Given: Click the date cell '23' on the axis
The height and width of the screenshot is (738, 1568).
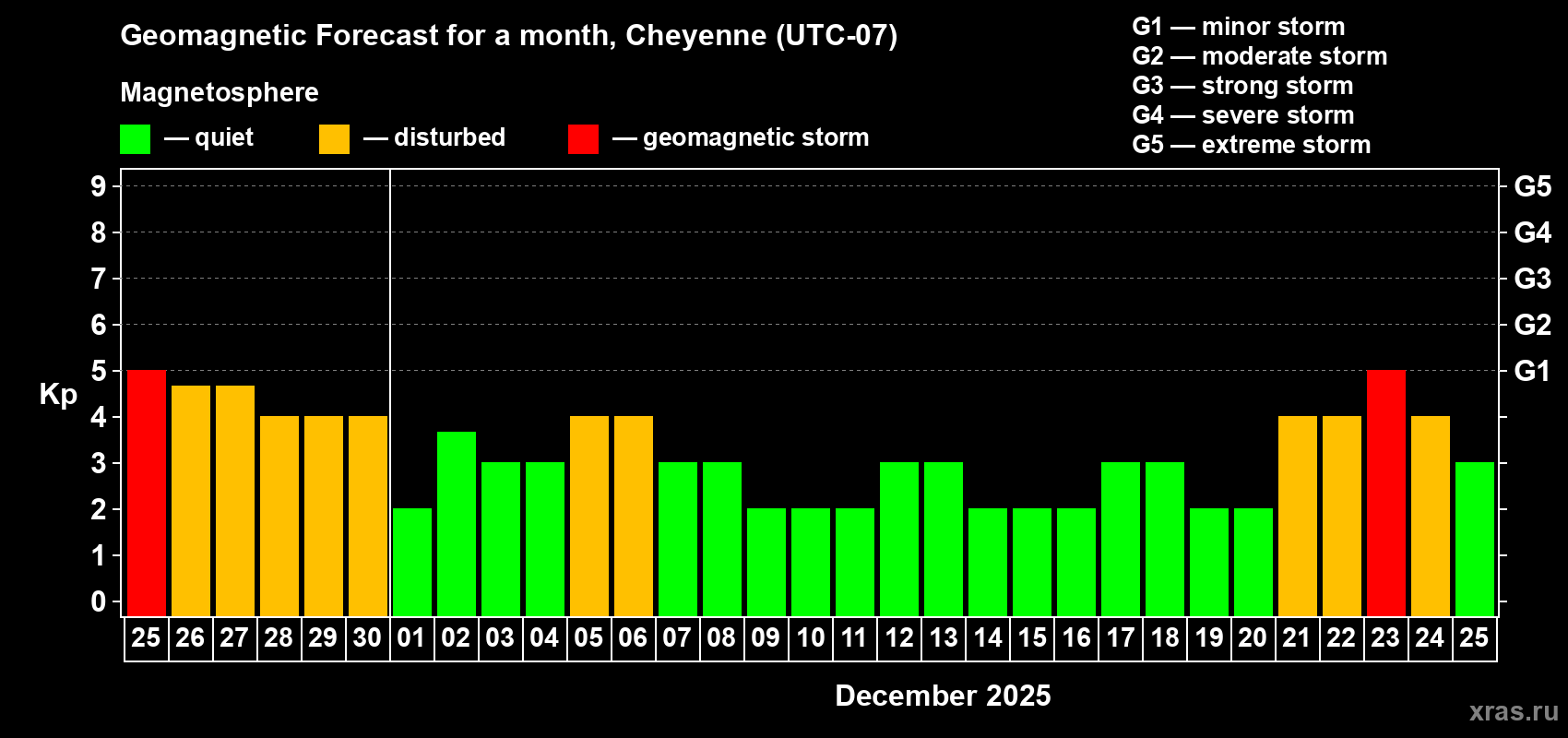Looking at the screenshot, I should pyautogui.click(x=1386, y=638).
